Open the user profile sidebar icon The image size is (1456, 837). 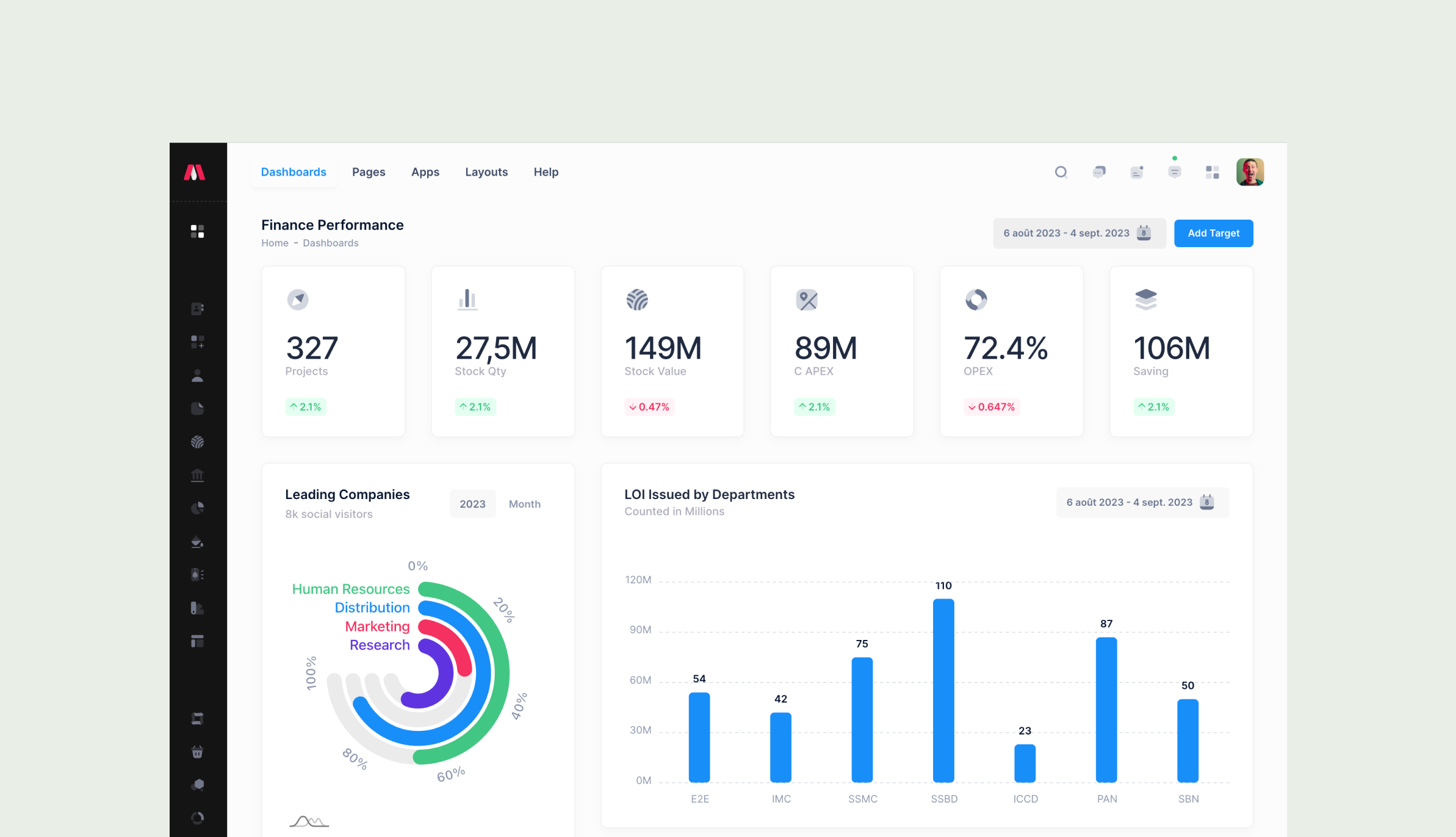click(x=197, y=376)
